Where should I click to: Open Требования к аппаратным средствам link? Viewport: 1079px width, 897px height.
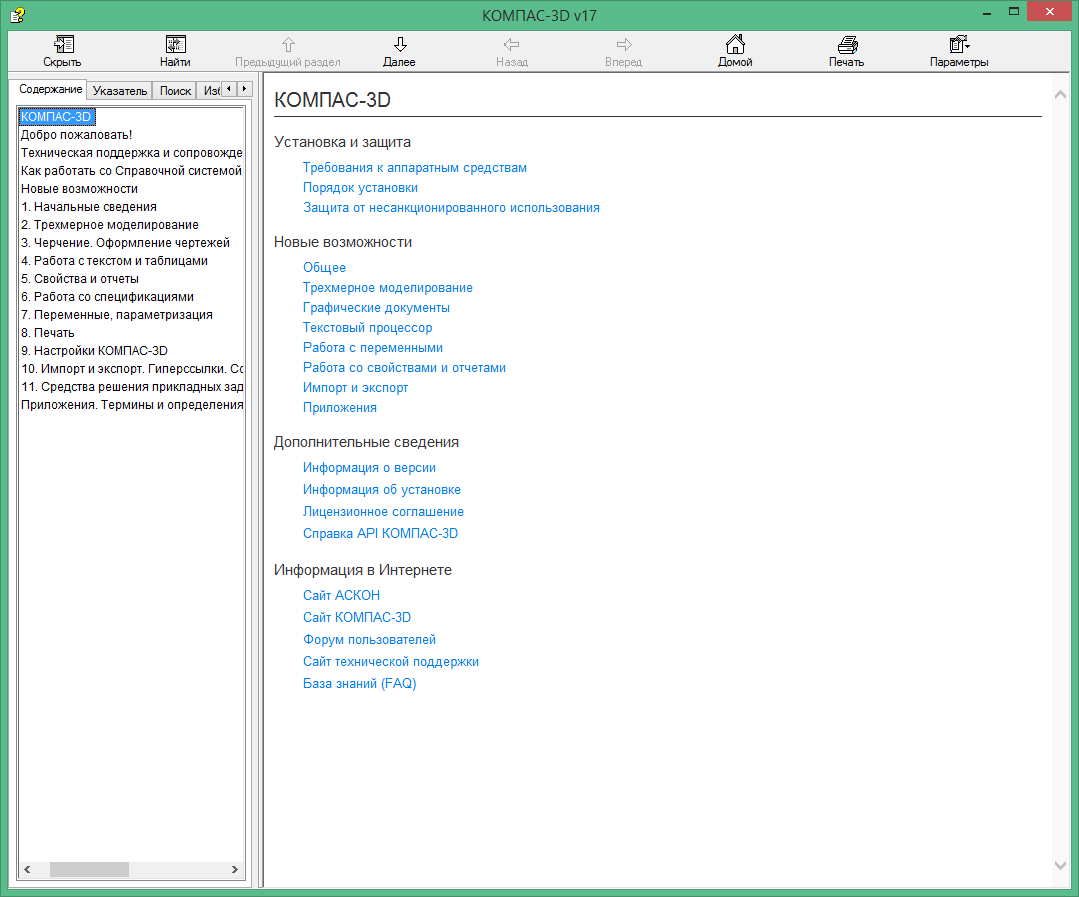(415, 168)
